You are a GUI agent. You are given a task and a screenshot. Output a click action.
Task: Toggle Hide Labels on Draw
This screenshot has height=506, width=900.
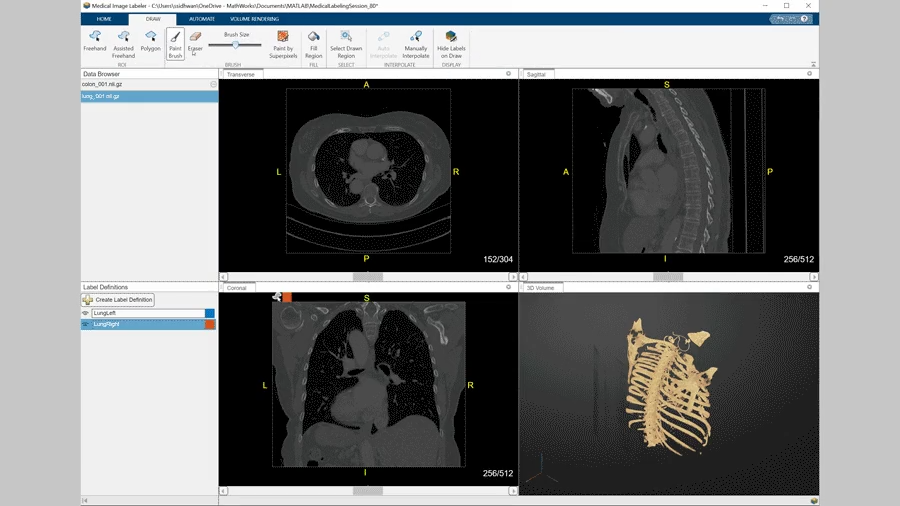(451, 42)
